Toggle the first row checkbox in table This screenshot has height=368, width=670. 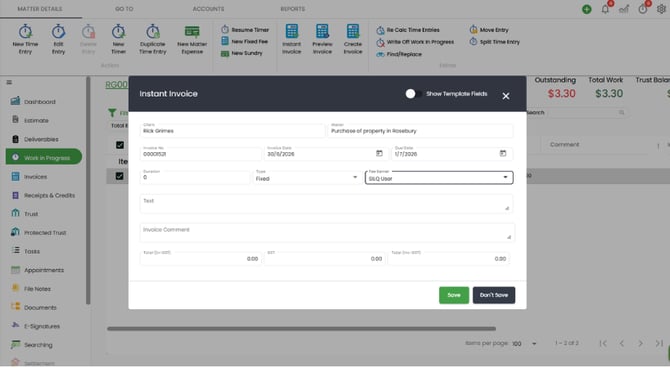pyautogui.click(x=120, y=176)
